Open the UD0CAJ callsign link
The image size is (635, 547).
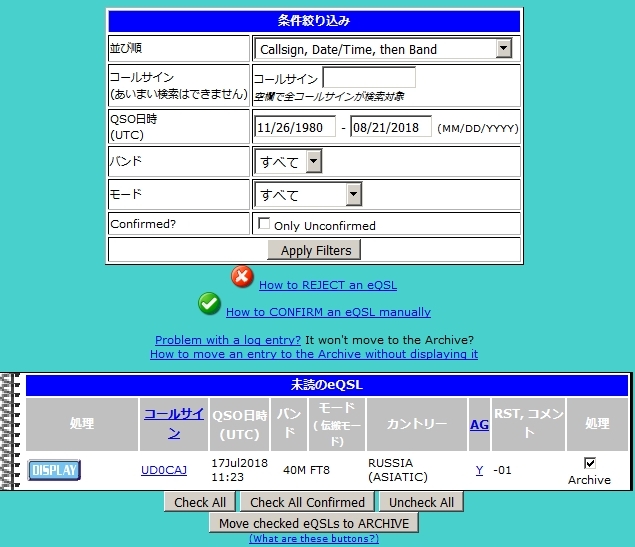pyautogui.click(x=164, y=470)
